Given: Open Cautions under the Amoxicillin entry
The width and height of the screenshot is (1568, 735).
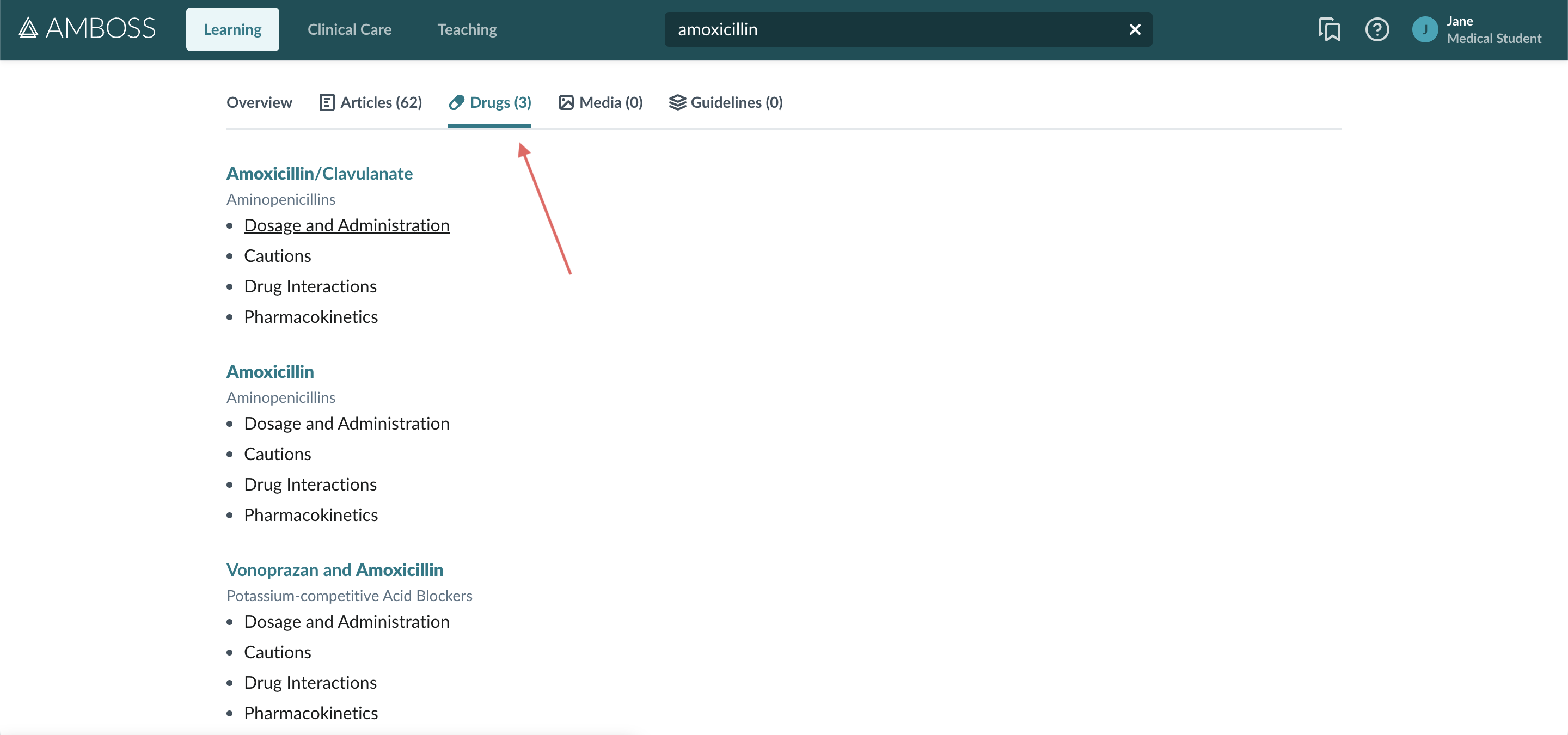Looking at the screenshot, I should click(x=278, y=454).
